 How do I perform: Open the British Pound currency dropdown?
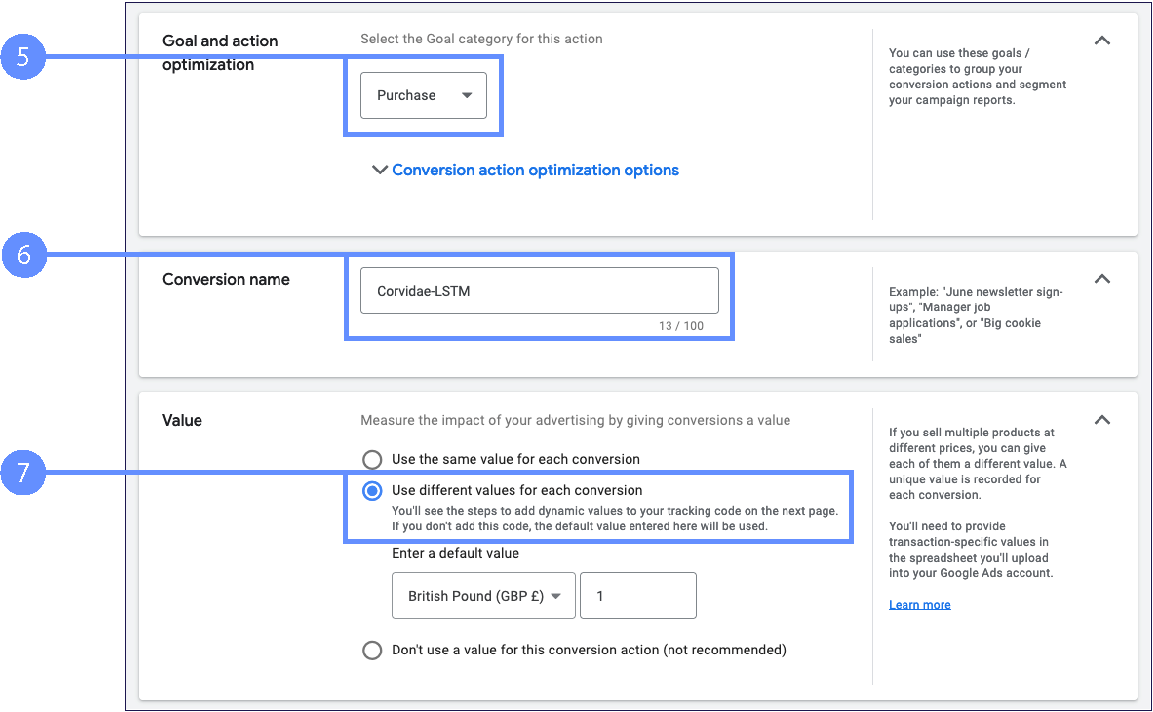point(484,596)
